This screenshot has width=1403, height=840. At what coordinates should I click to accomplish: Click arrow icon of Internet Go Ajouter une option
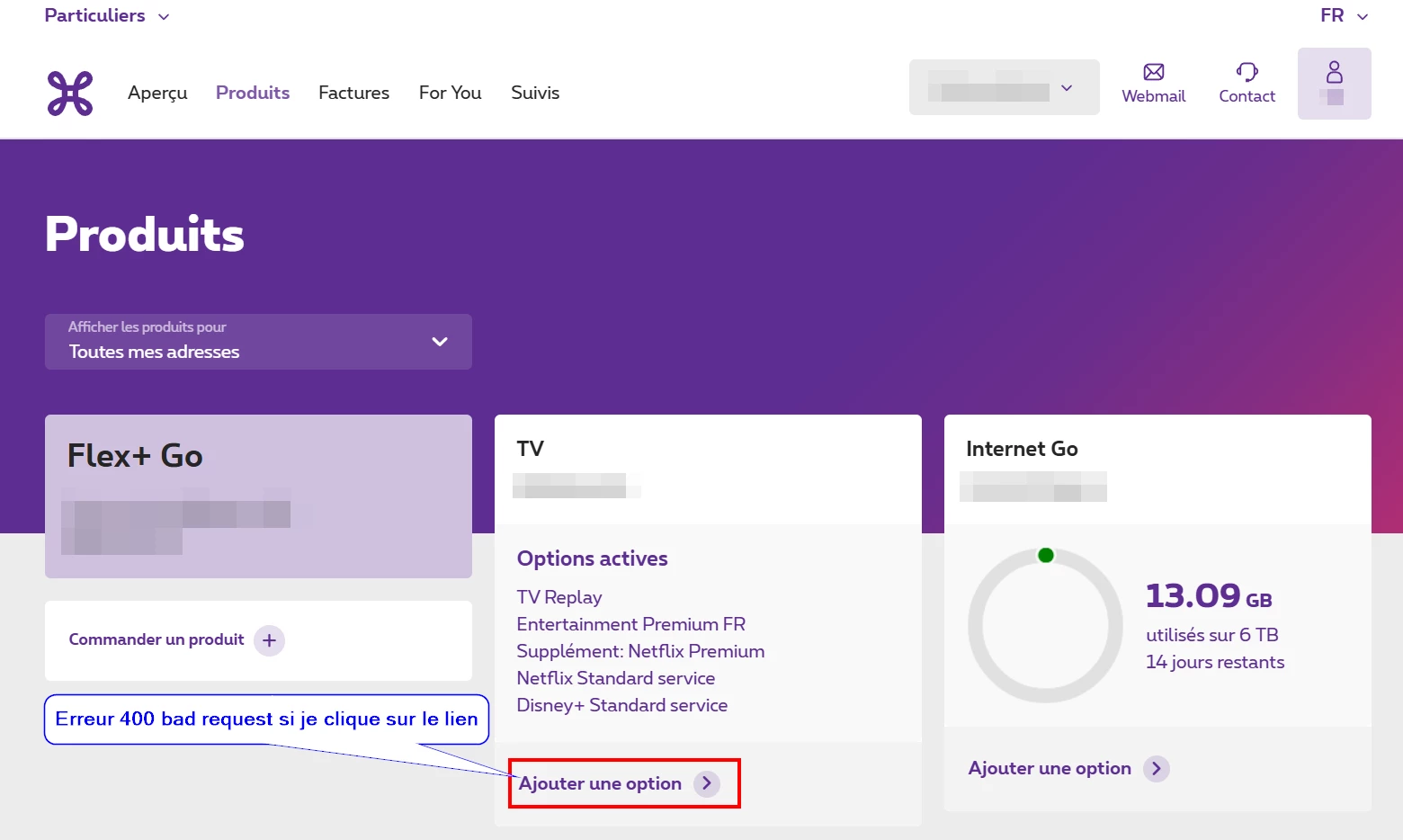[x=1157, y=768]
